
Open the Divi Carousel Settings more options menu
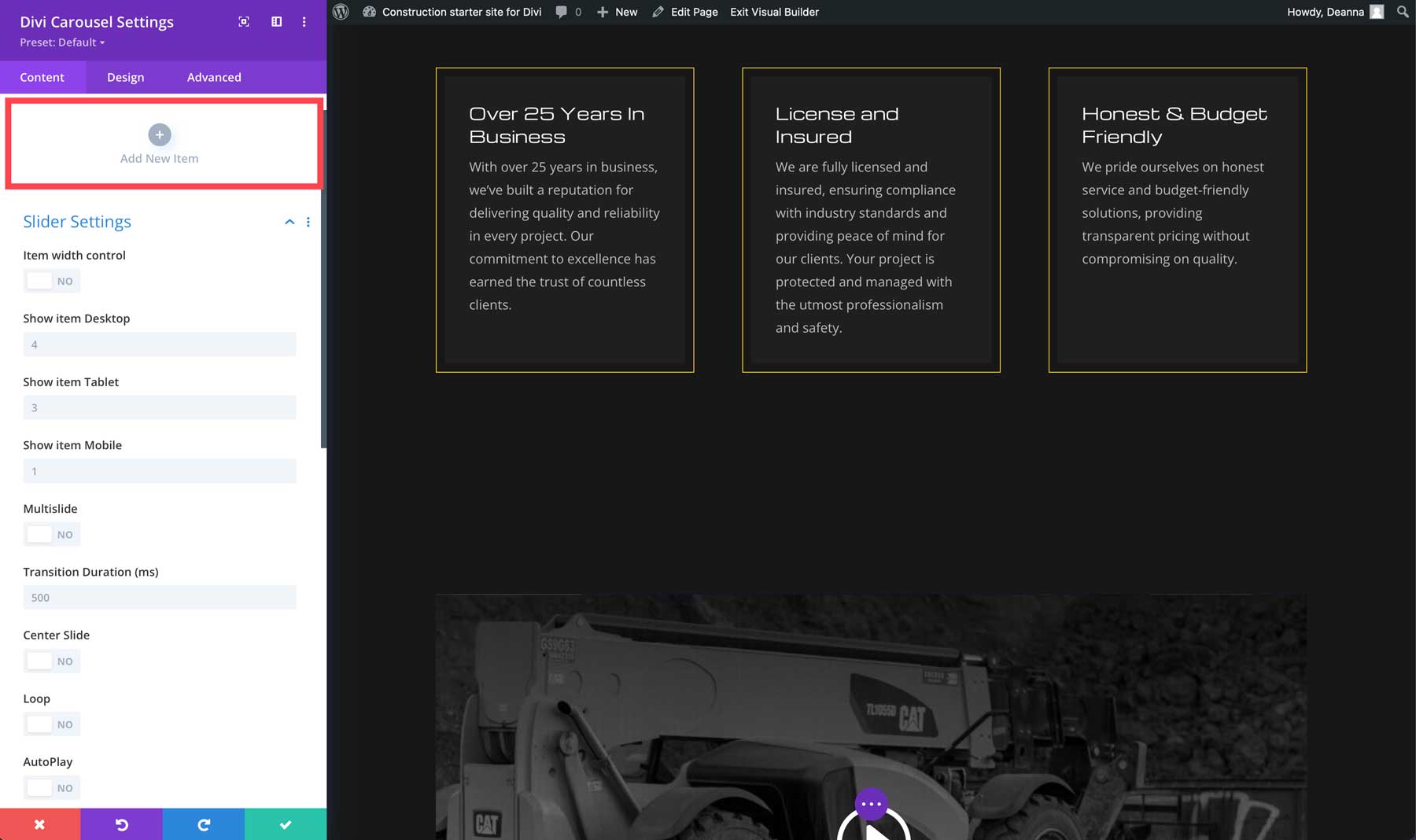[304, 22]
